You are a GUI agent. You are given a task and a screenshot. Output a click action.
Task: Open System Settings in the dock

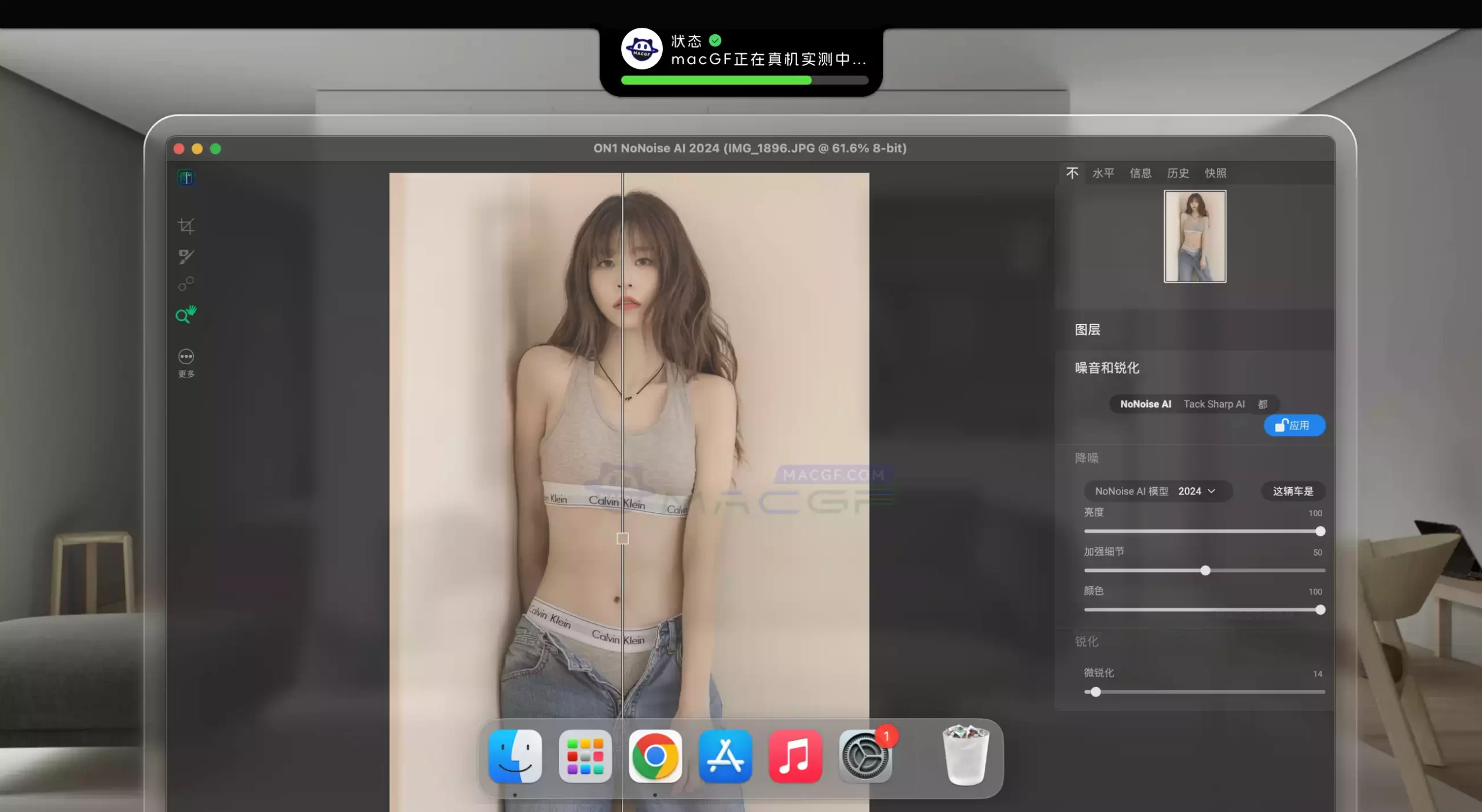tap(865, 756)
